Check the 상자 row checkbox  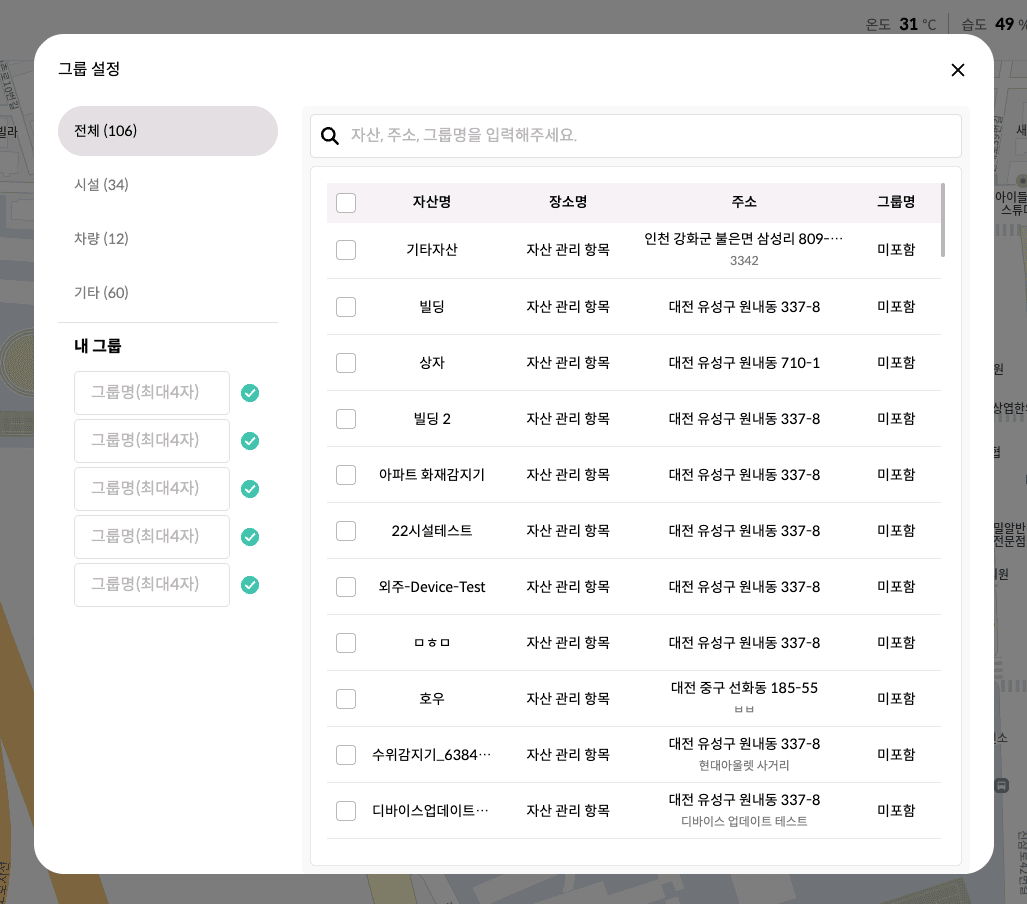(346, 362)
